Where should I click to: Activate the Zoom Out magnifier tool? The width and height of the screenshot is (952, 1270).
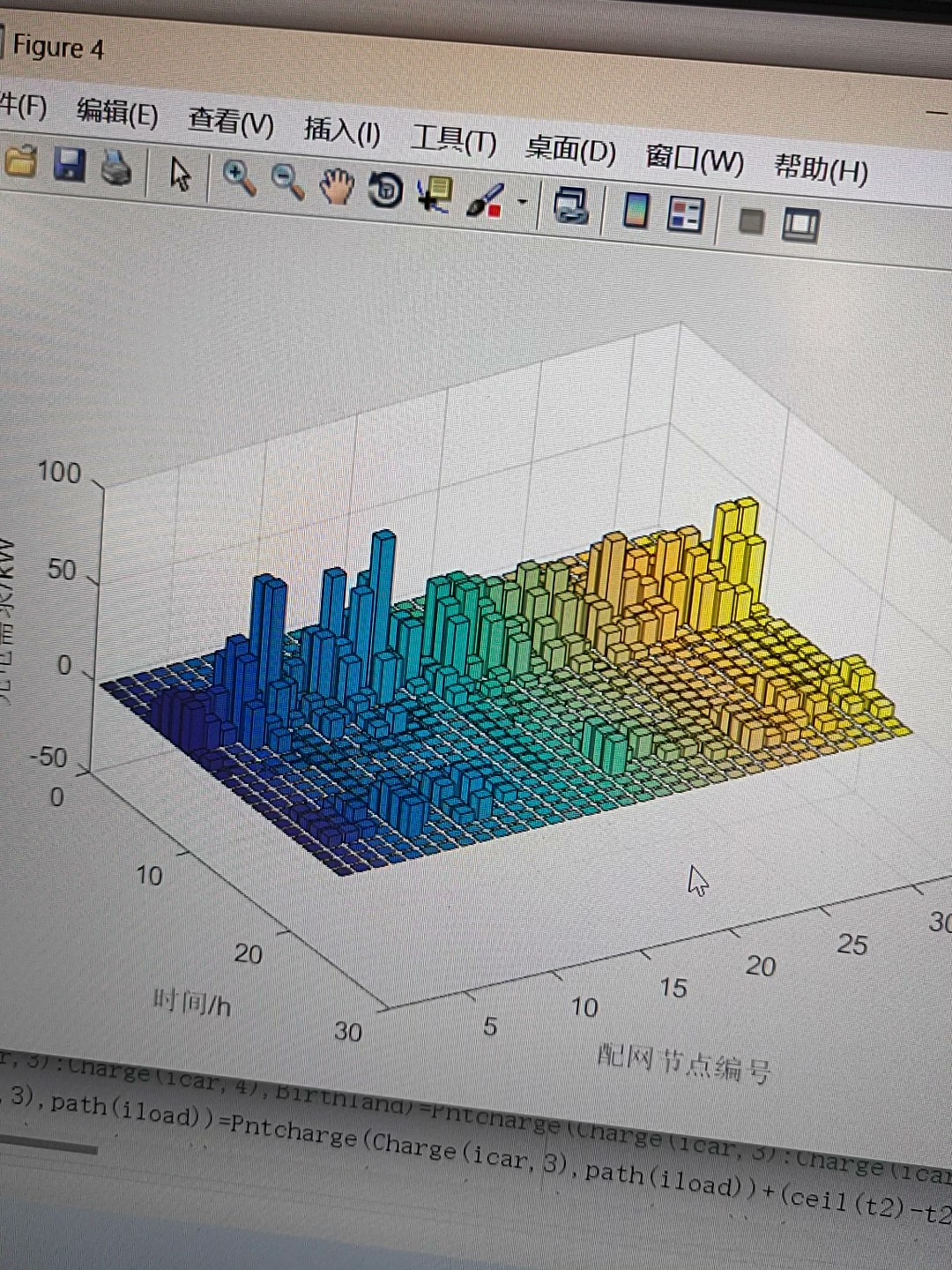(286, 182)
